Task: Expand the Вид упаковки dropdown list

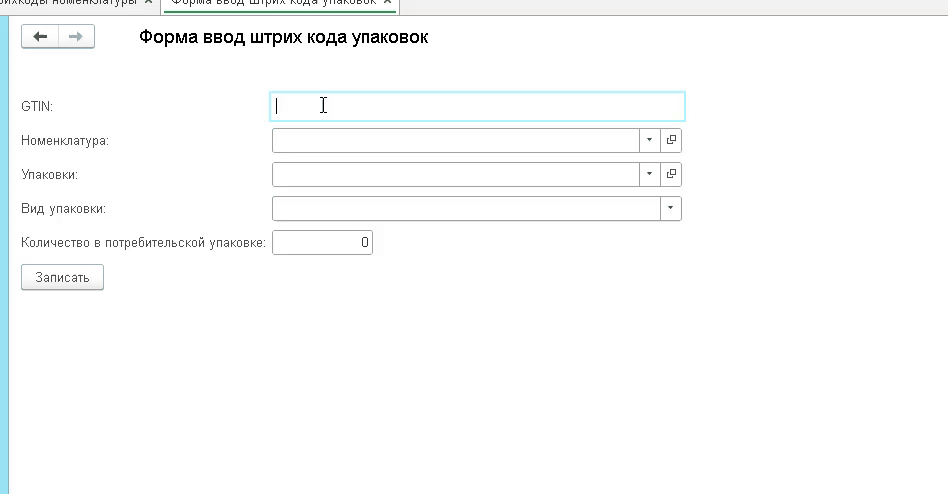Action: [670, 208]
